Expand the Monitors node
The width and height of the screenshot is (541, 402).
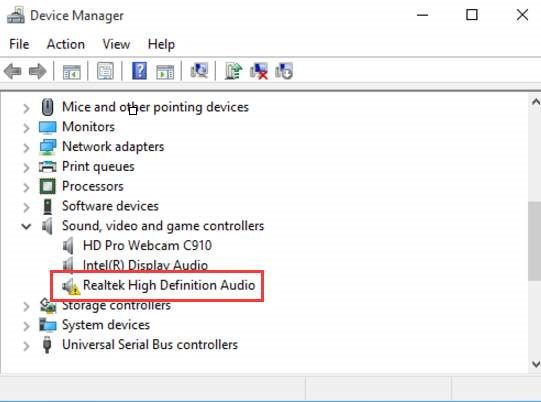coord(26,128)
